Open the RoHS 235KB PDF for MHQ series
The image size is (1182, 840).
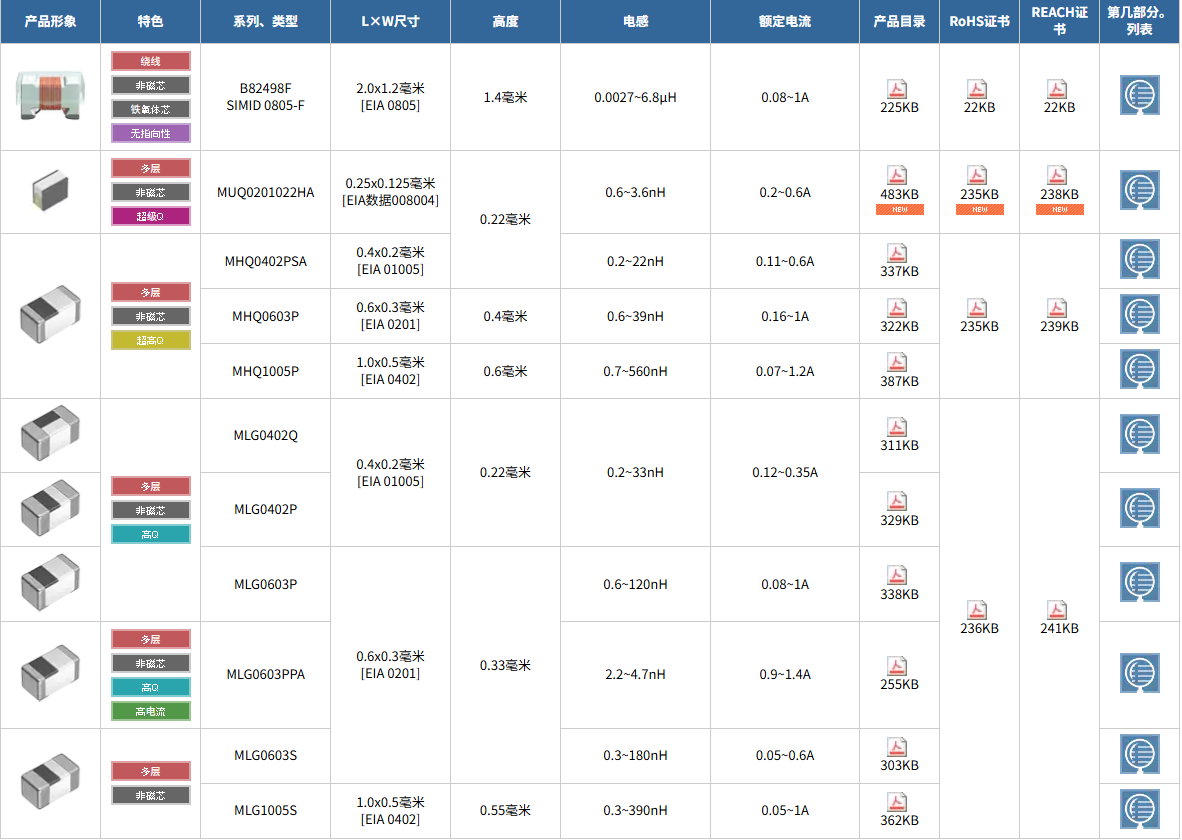[x=977, y=308]
